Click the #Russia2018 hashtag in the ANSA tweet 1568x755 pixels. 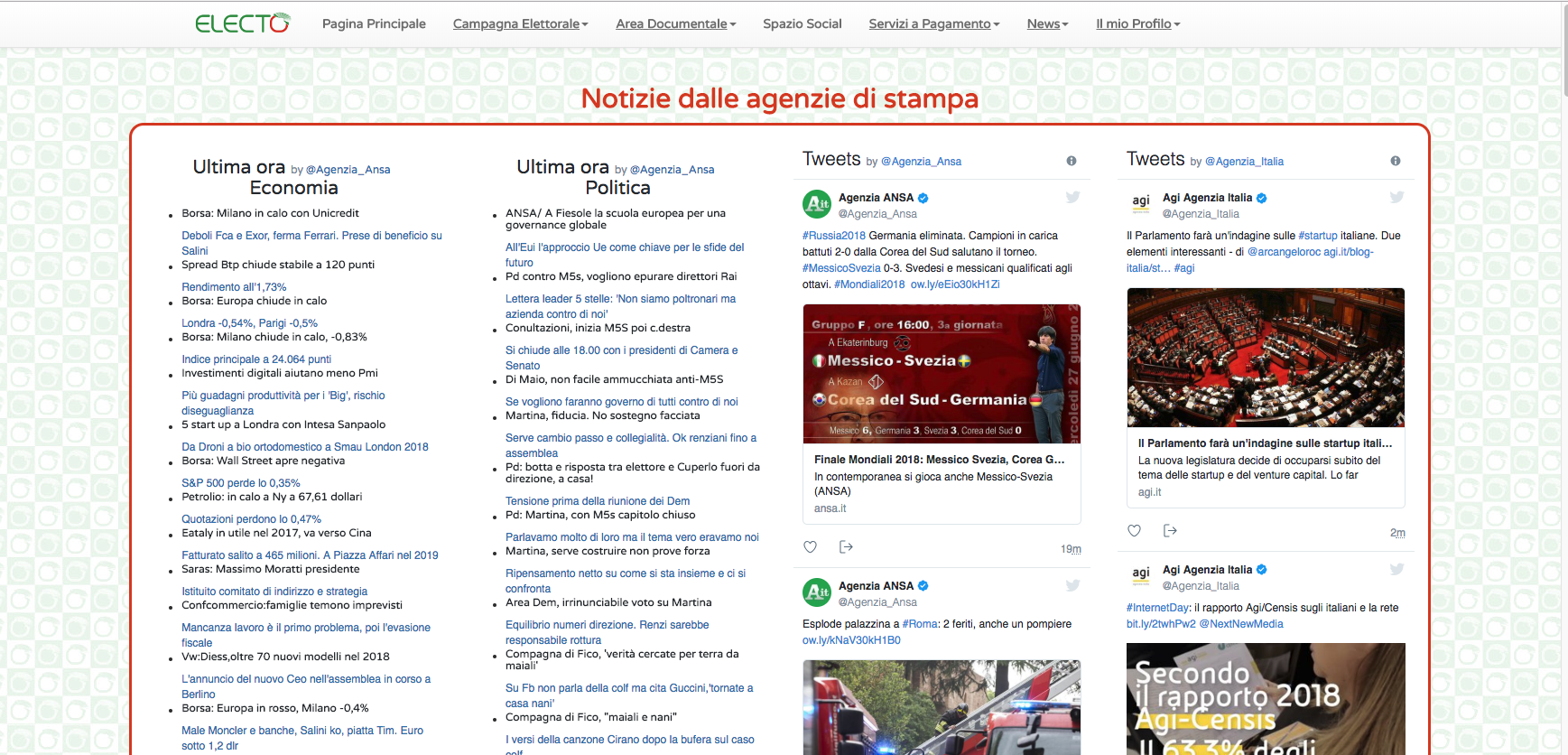834,236
